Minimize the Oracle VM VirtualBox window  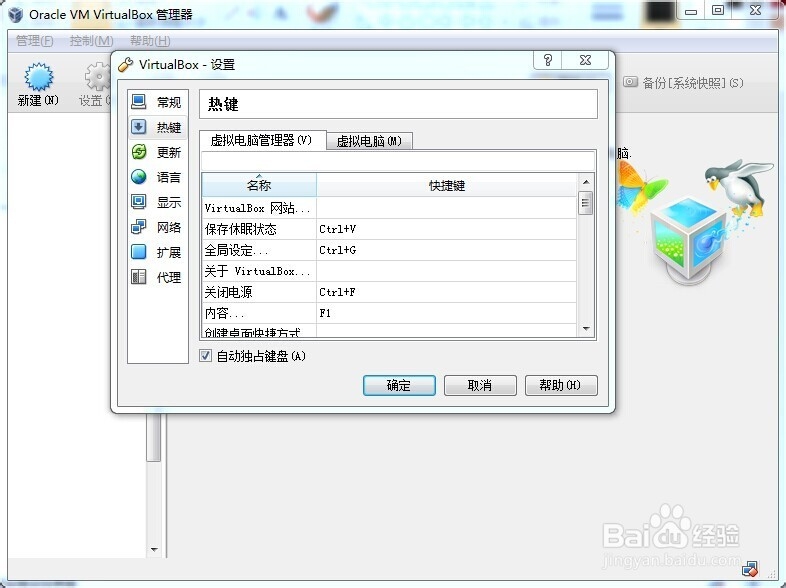691,10
